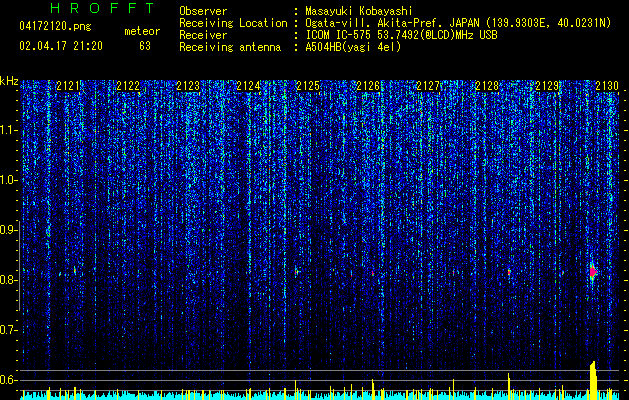Click the 'Receiving antenna' label
The image size is (629, 400).
click(x=230, y=47)
